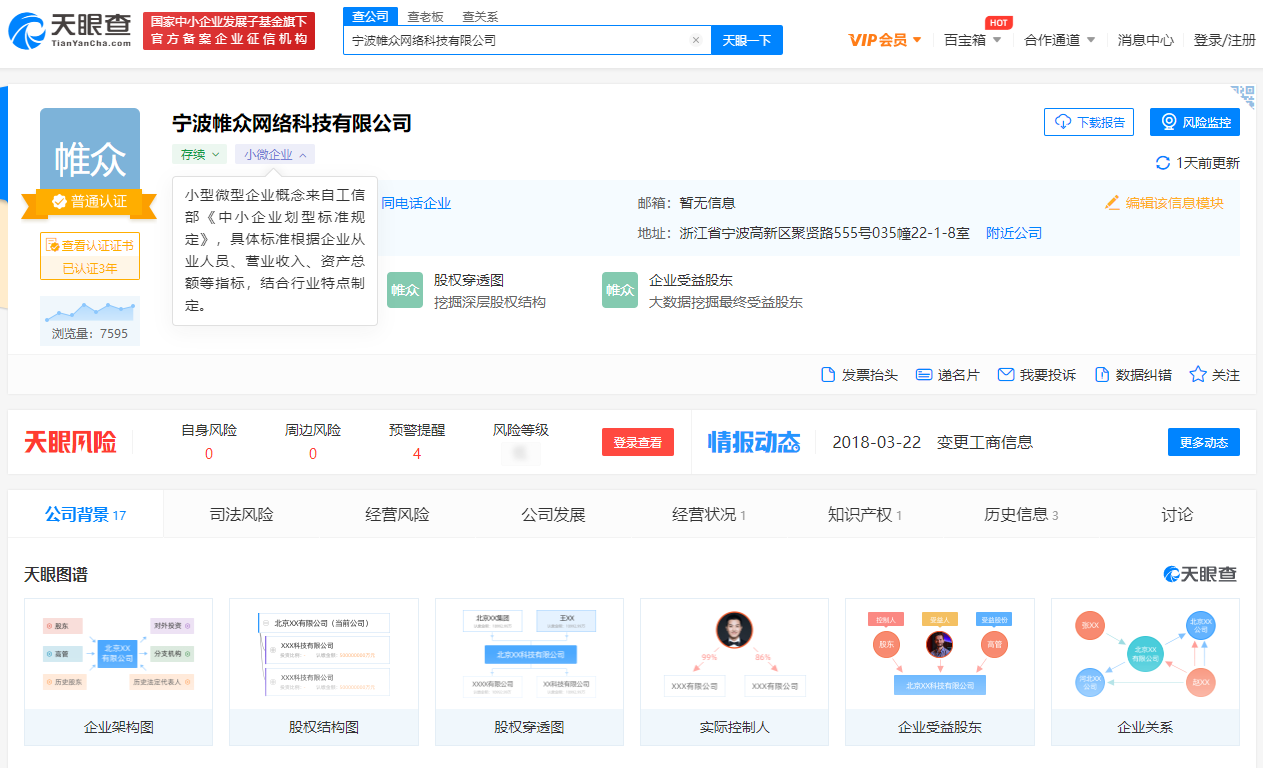1263x768 pixels.
Task: Open the 消息中心 message center
Action: [1146, 40]
